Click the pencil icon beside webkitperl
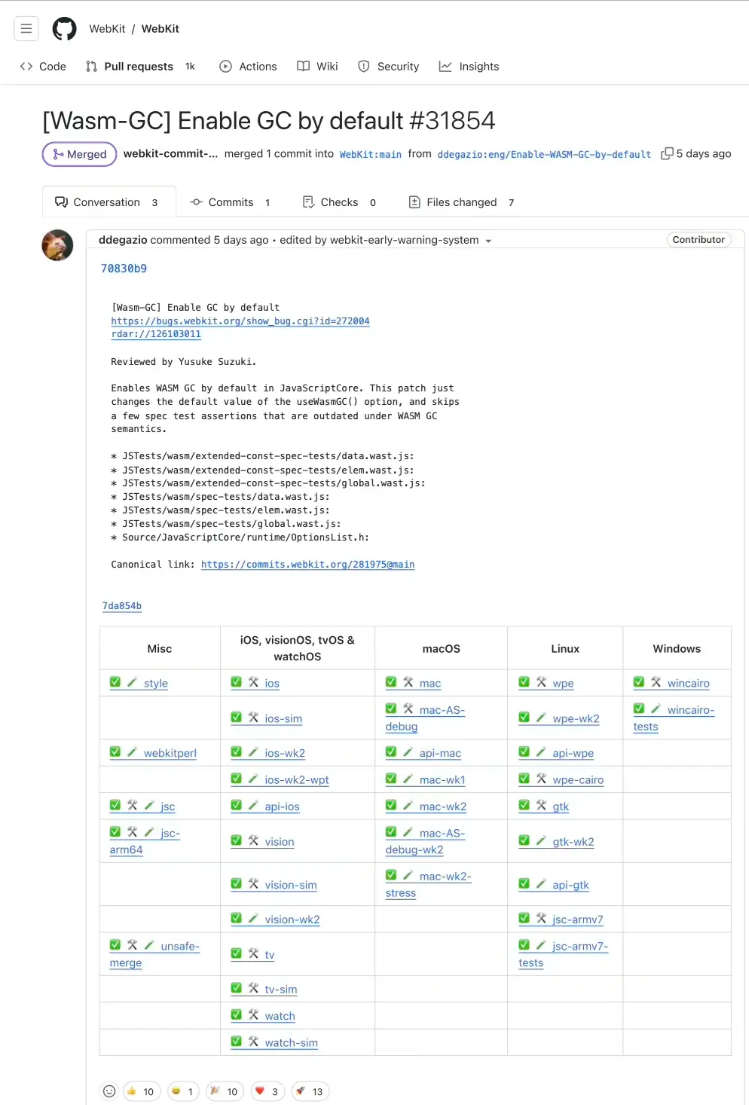This screenshot has height=1105, width=749. tap(132, 752)
